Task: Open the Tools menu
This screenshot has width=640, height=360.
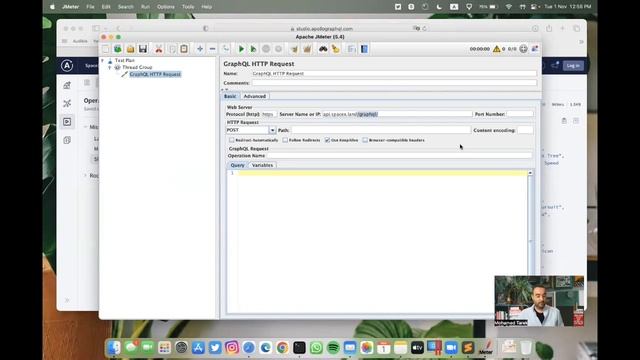Action: coord(188,7)
